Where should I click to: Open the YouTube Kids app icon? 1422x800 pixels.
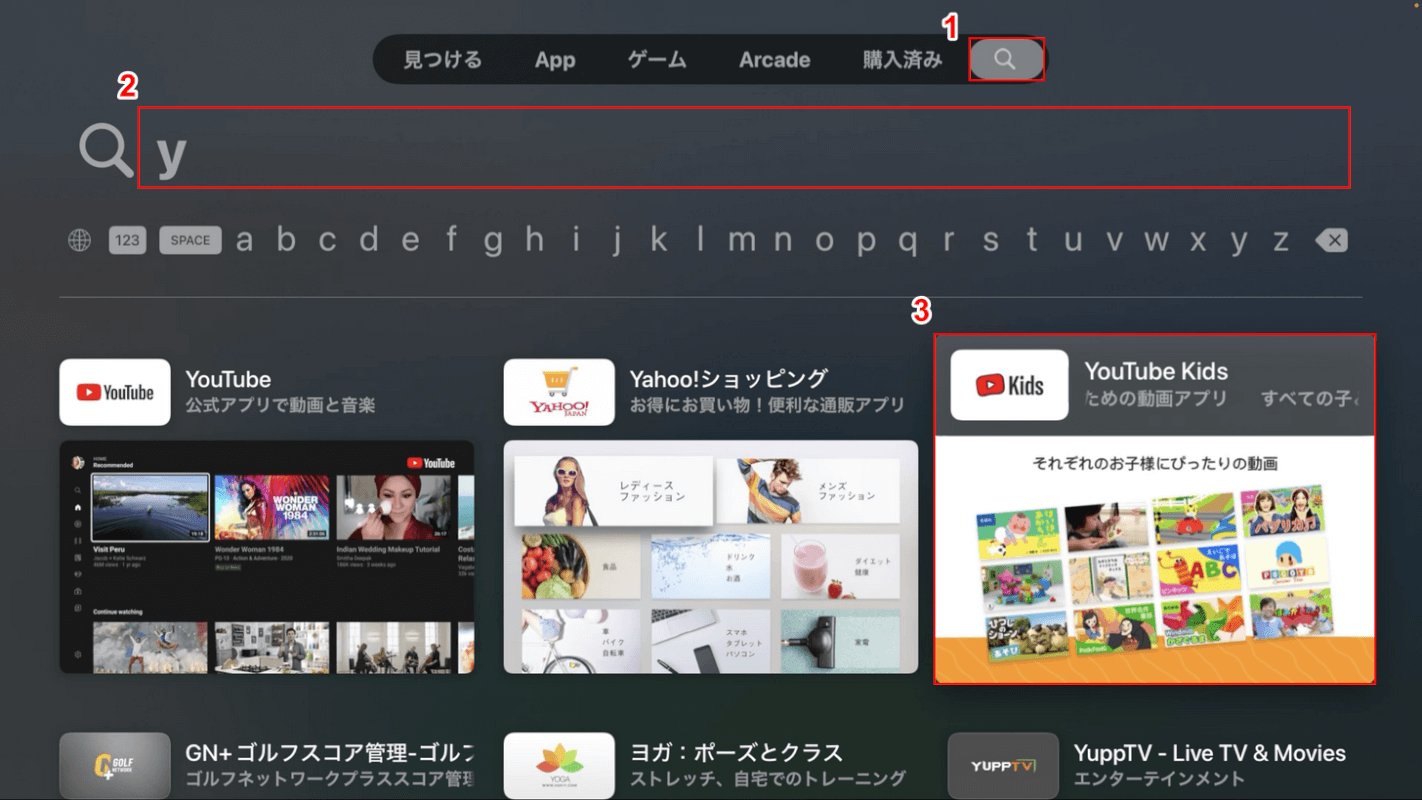(1010, 385)
